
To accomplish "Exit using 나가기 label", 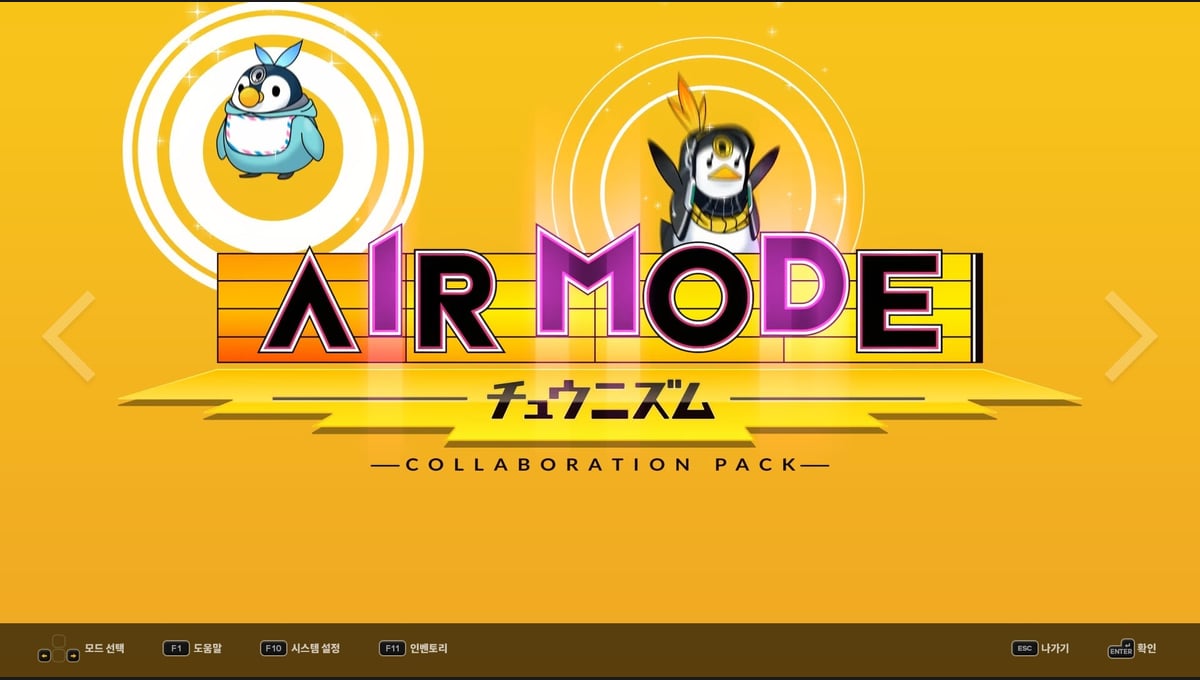I will coord(1055,648).
